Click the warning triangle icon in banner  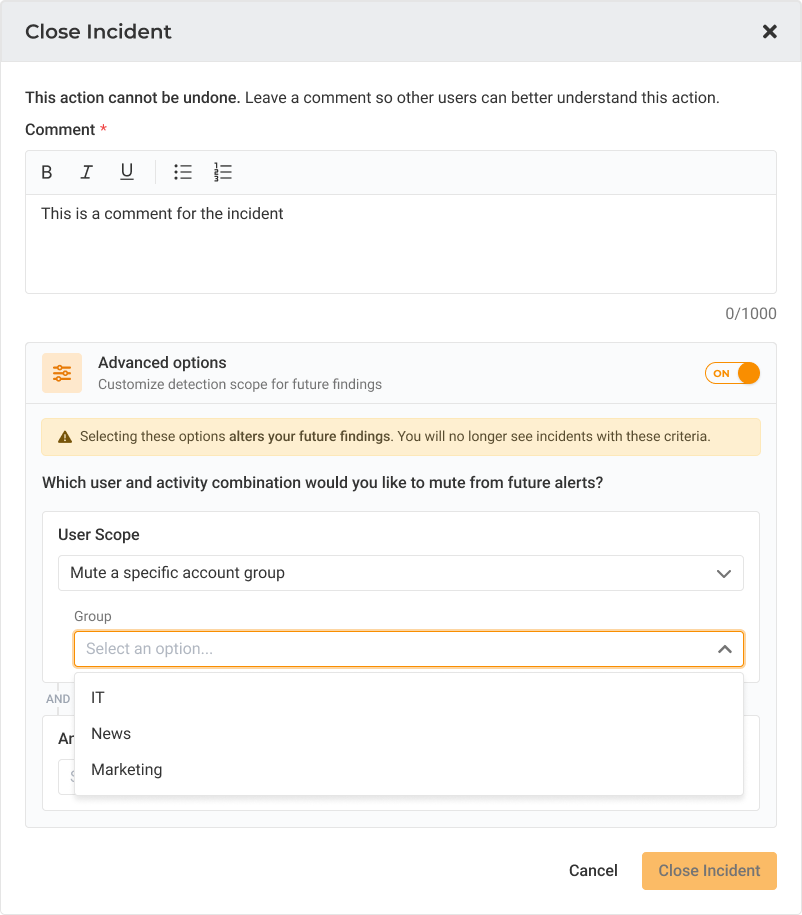(x=65, y=437)
